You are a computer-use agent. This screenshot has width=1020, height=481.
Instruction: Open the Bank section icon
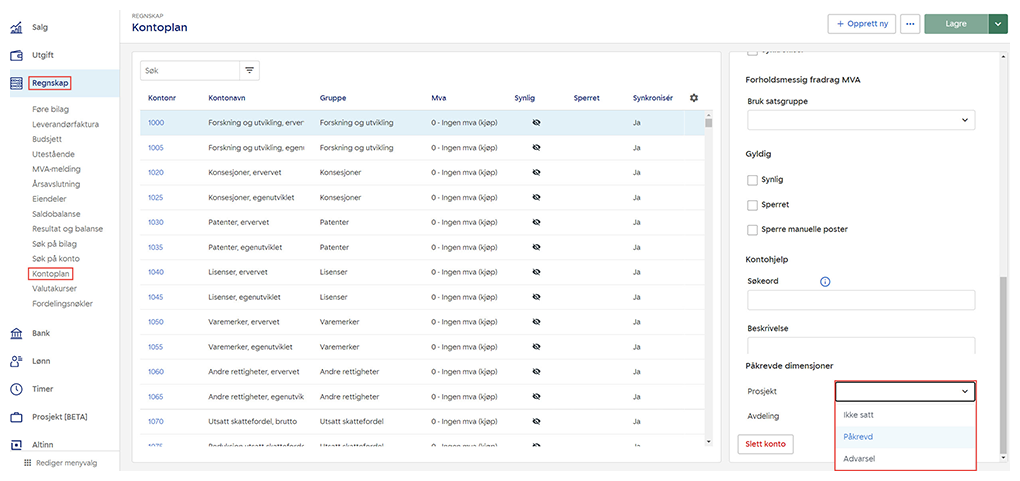pyautogui.click(x=17, y=333)
